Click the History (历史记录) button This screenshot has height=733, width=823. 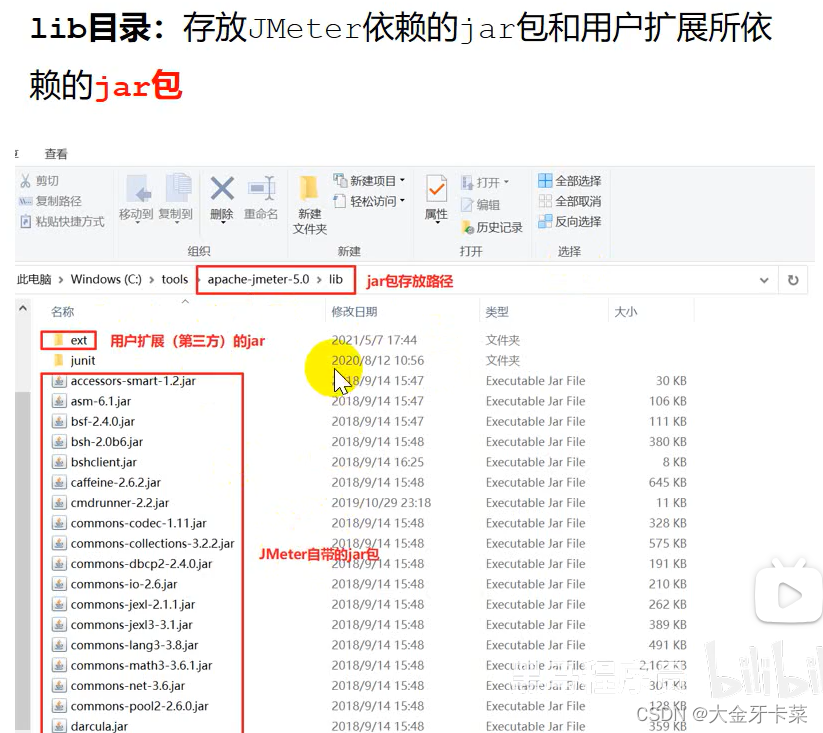tap(492, 227)
